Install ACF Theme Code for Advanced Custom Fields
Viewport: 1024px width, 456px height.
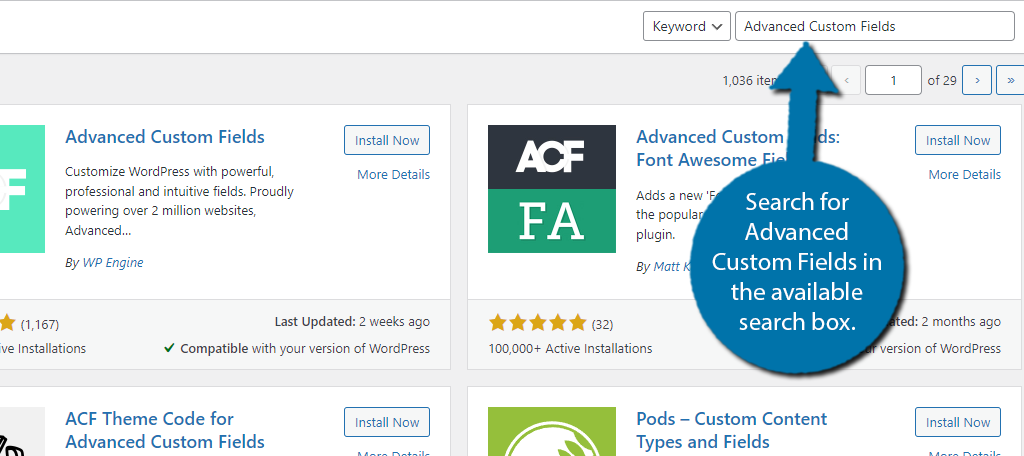point(387,422)
